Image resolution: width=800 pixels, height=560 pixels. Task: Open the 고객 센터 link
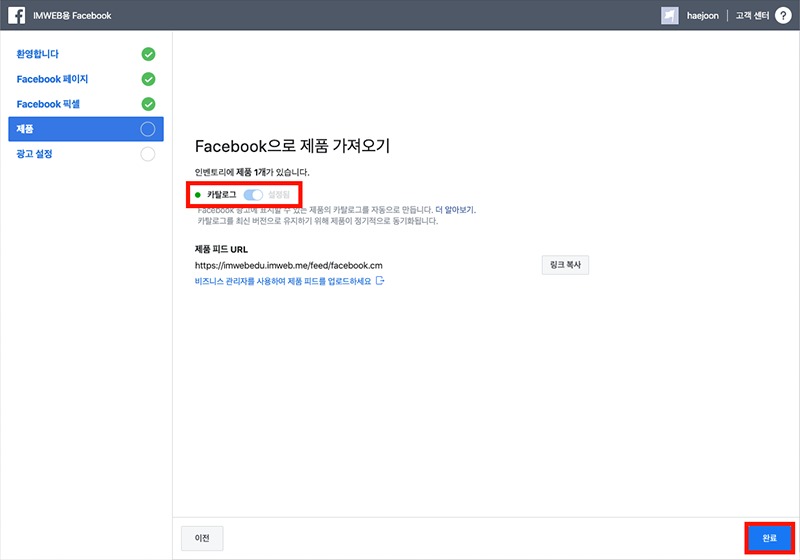point(752,15)
